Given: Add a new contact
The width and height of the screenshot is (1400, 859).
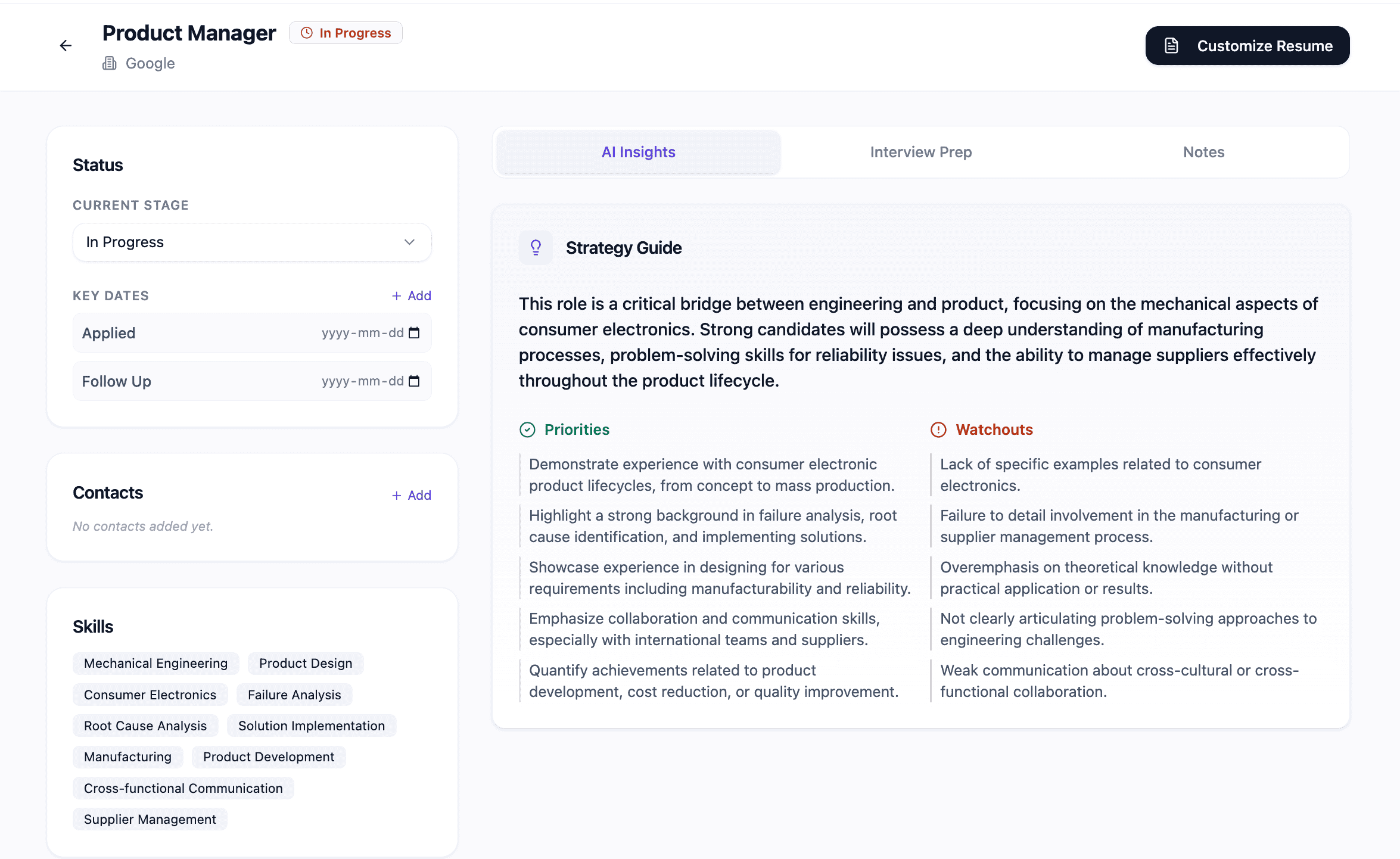Looking at the screenshot, I should click(411, 496).
